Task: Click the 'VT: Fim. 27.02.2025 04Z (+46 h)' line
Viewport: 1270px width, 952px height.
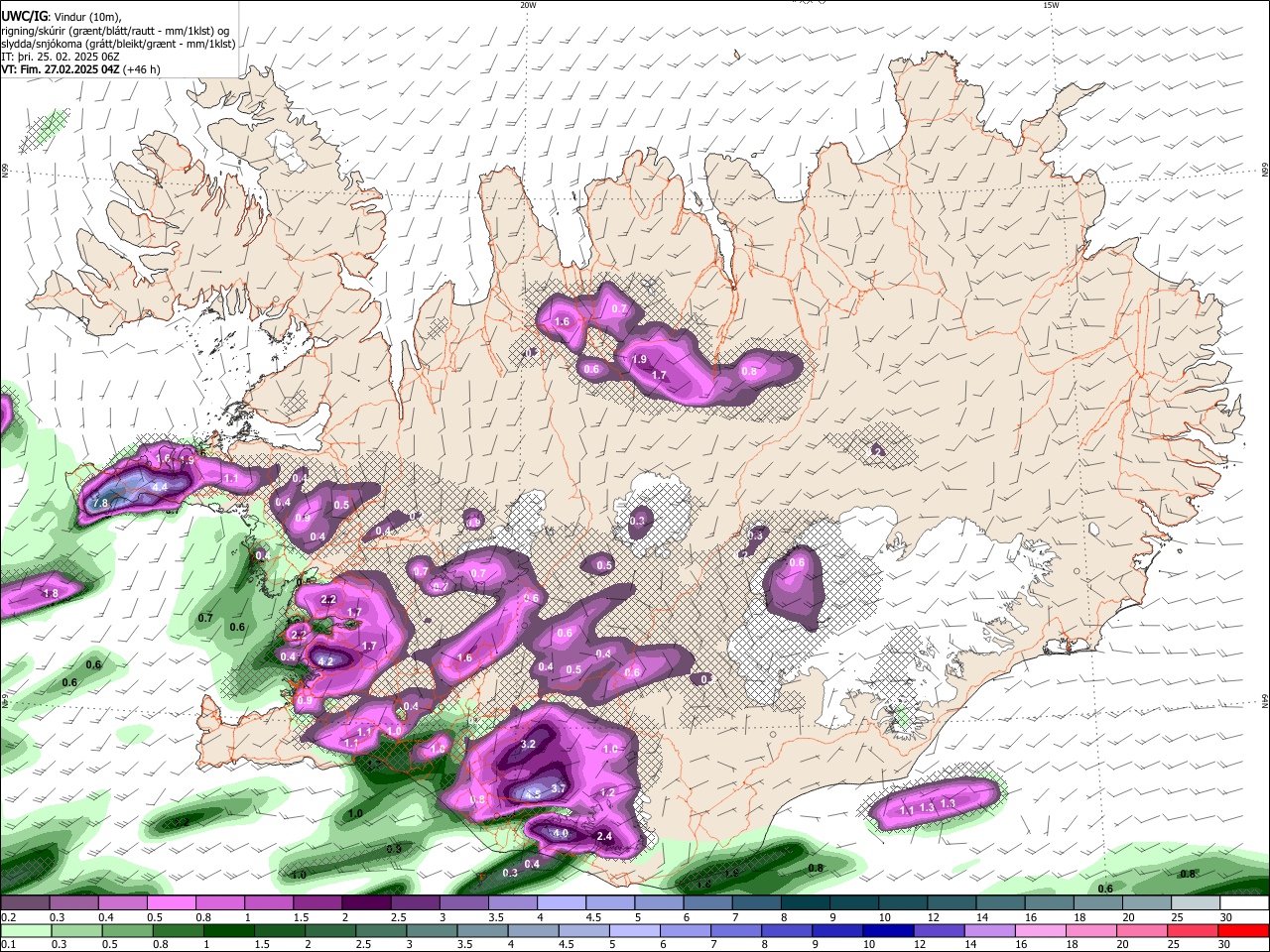Action: pyautogui.click(x=80, y=69)
